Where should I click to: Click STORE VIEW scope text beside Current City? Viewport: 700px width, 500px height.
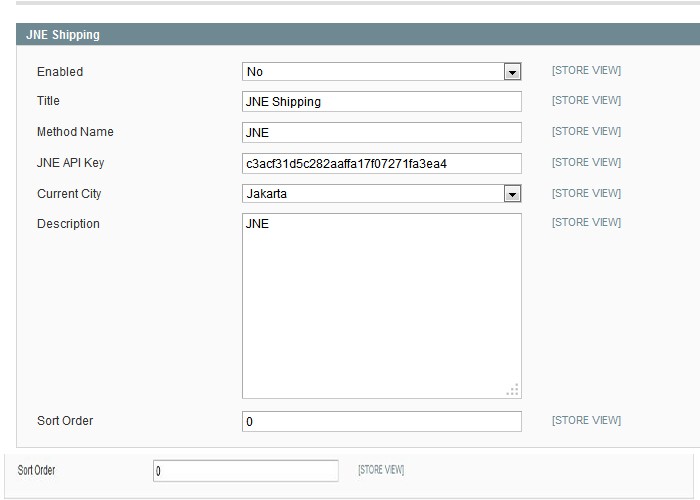[x=586, y=193]
